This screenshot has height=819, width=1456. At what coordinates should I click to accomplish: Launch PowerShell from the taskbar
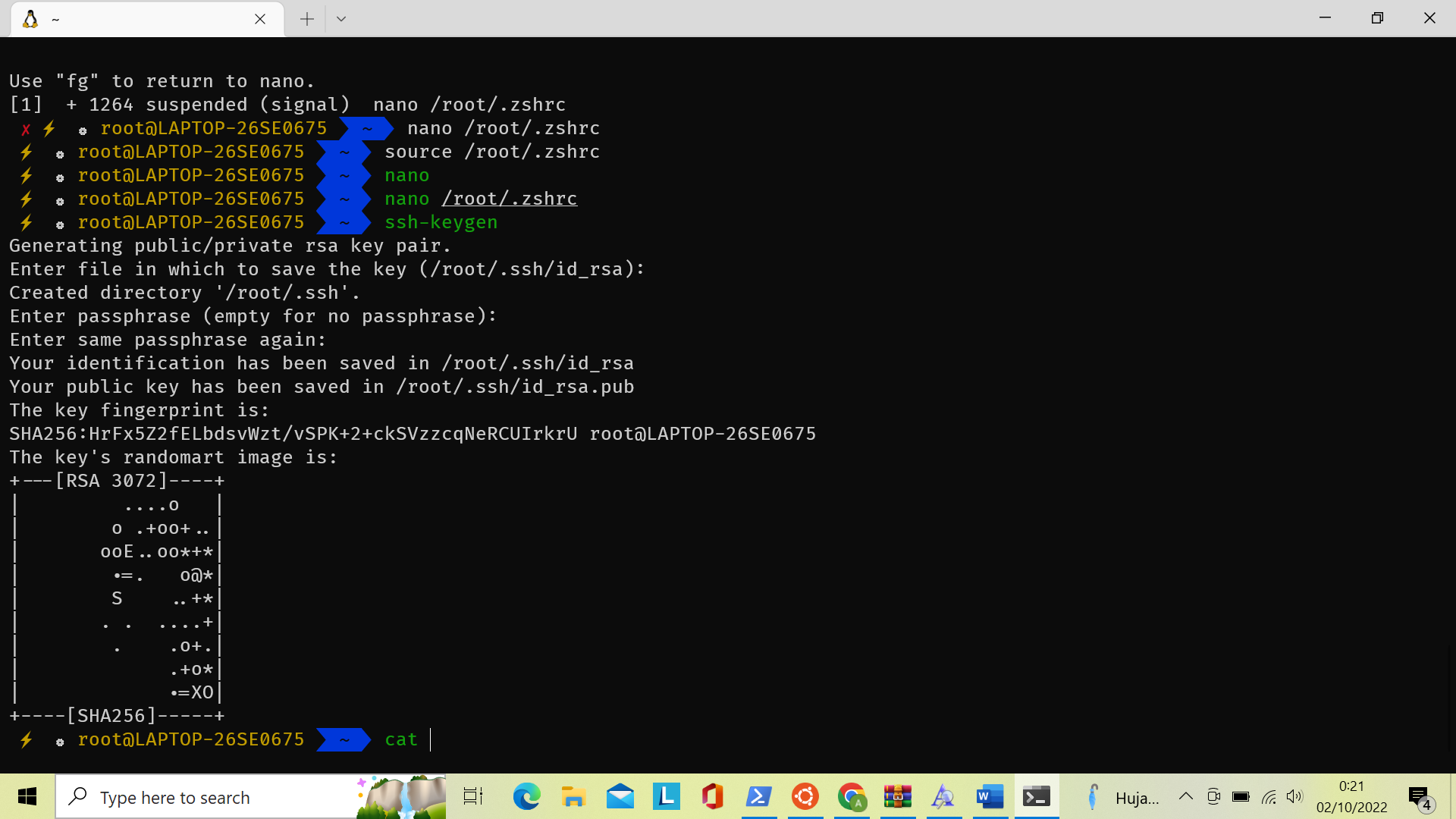coord(759,797)
